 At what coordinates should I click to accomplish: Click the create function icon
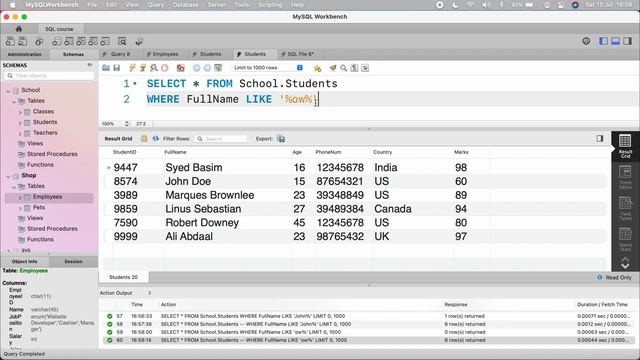click(x=105, y=41)
